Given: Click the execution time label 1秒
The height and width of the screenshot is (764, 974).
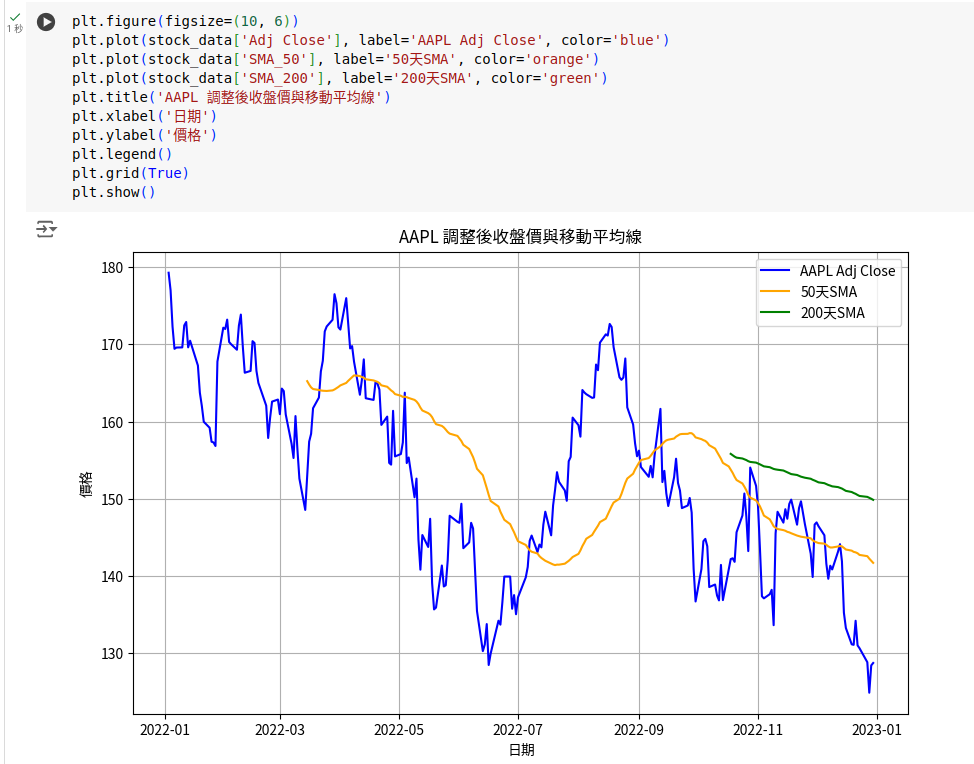Looking at the screenshot, I should pyautogui.click(x=15, y=29).
